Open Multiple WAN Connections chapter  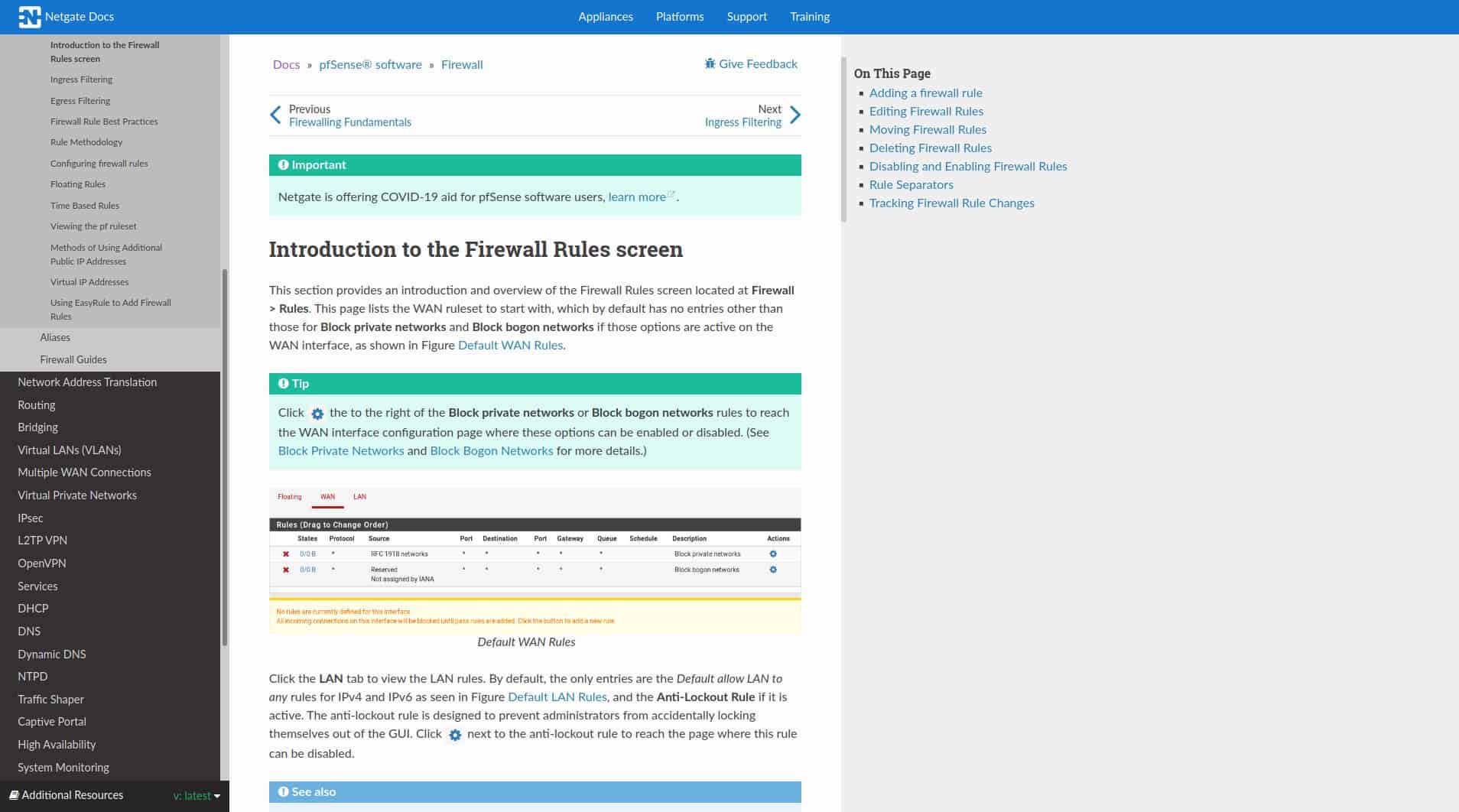pos(84,473)
